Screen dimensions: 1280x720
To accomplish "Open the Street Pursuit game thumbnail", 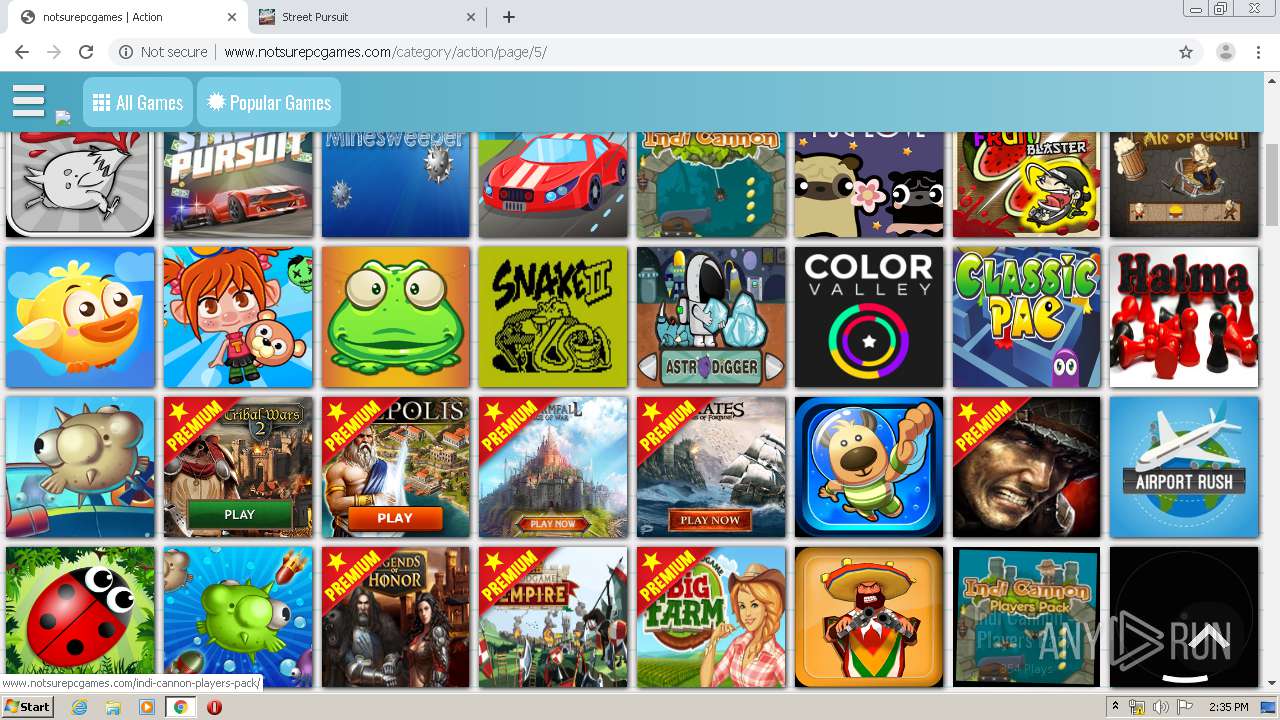I will tap(238, 183).
